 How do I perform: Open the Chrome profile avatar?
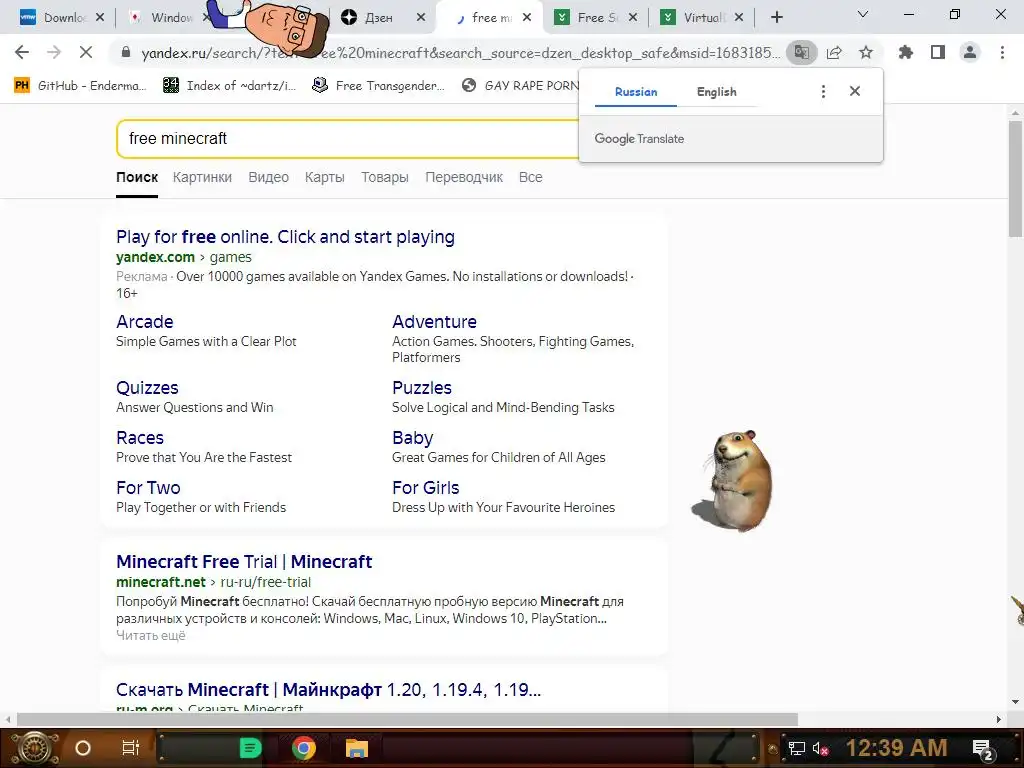970,52
